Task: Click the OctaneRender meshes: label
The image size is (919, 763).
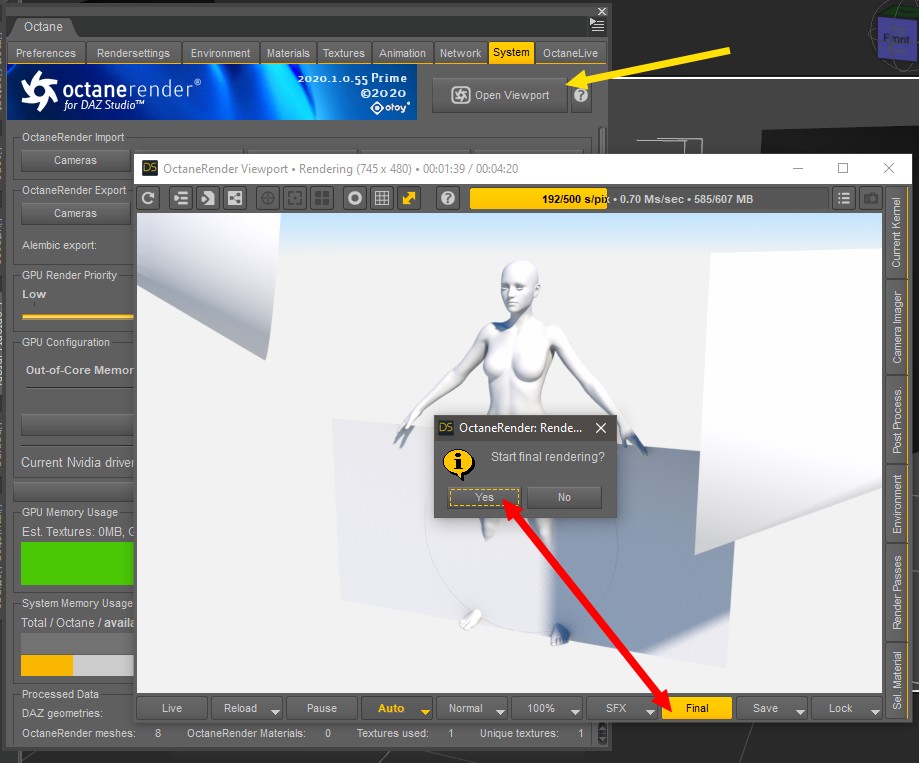Action: [79, 733]
